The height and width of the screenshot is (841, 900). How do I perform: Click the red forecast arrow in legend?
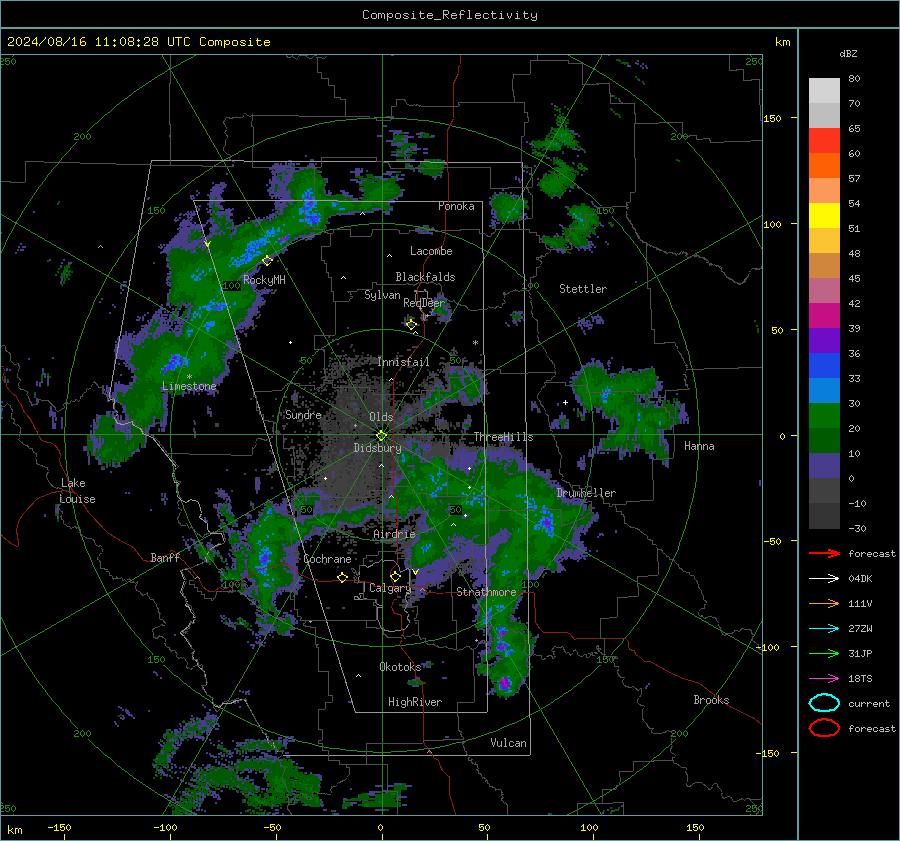click(824, 553)
